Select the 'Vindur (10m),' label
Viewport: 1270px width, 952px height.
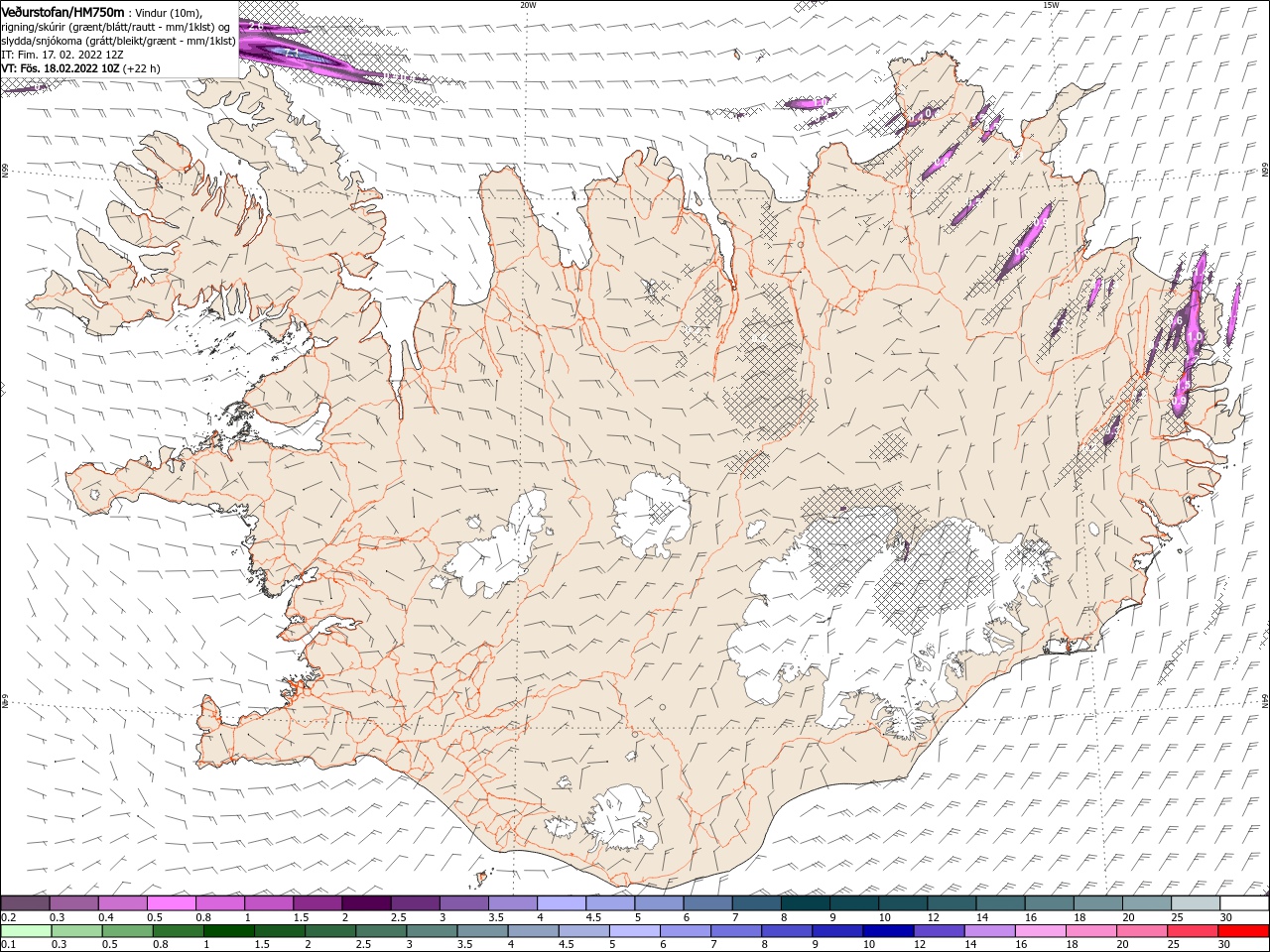169,12
